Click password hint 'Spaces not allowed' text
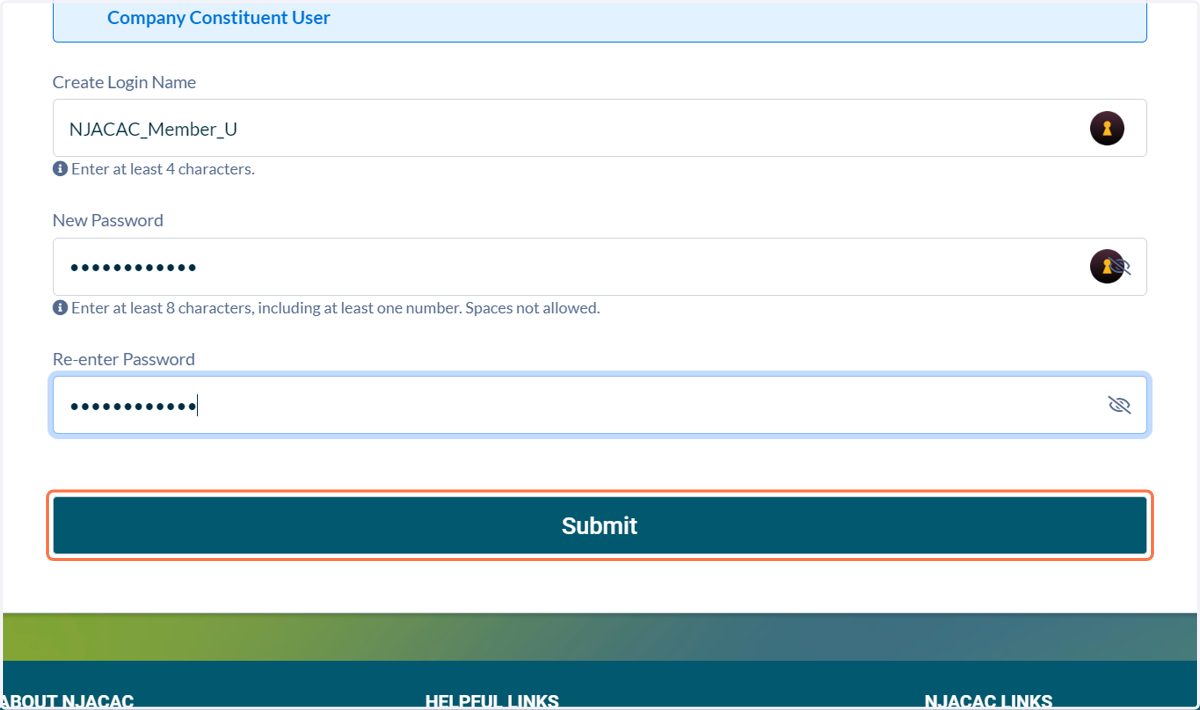 pos(533,308)
